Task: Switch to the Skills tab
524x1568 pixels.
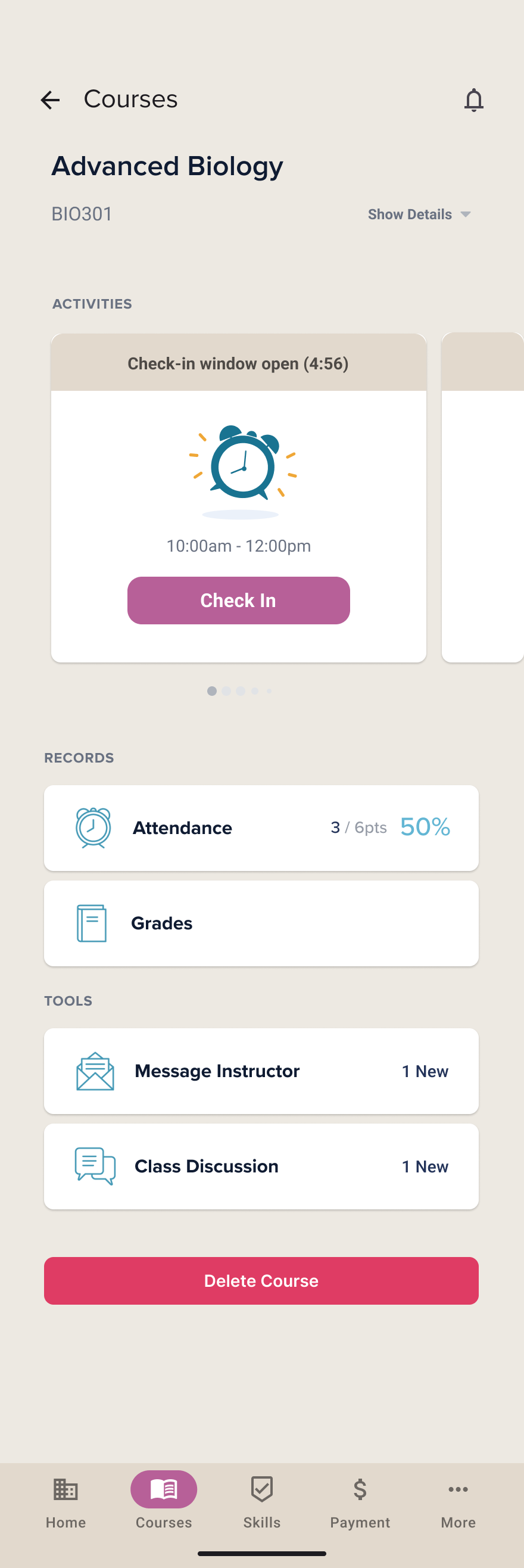Action: [x=261, y=1499]
